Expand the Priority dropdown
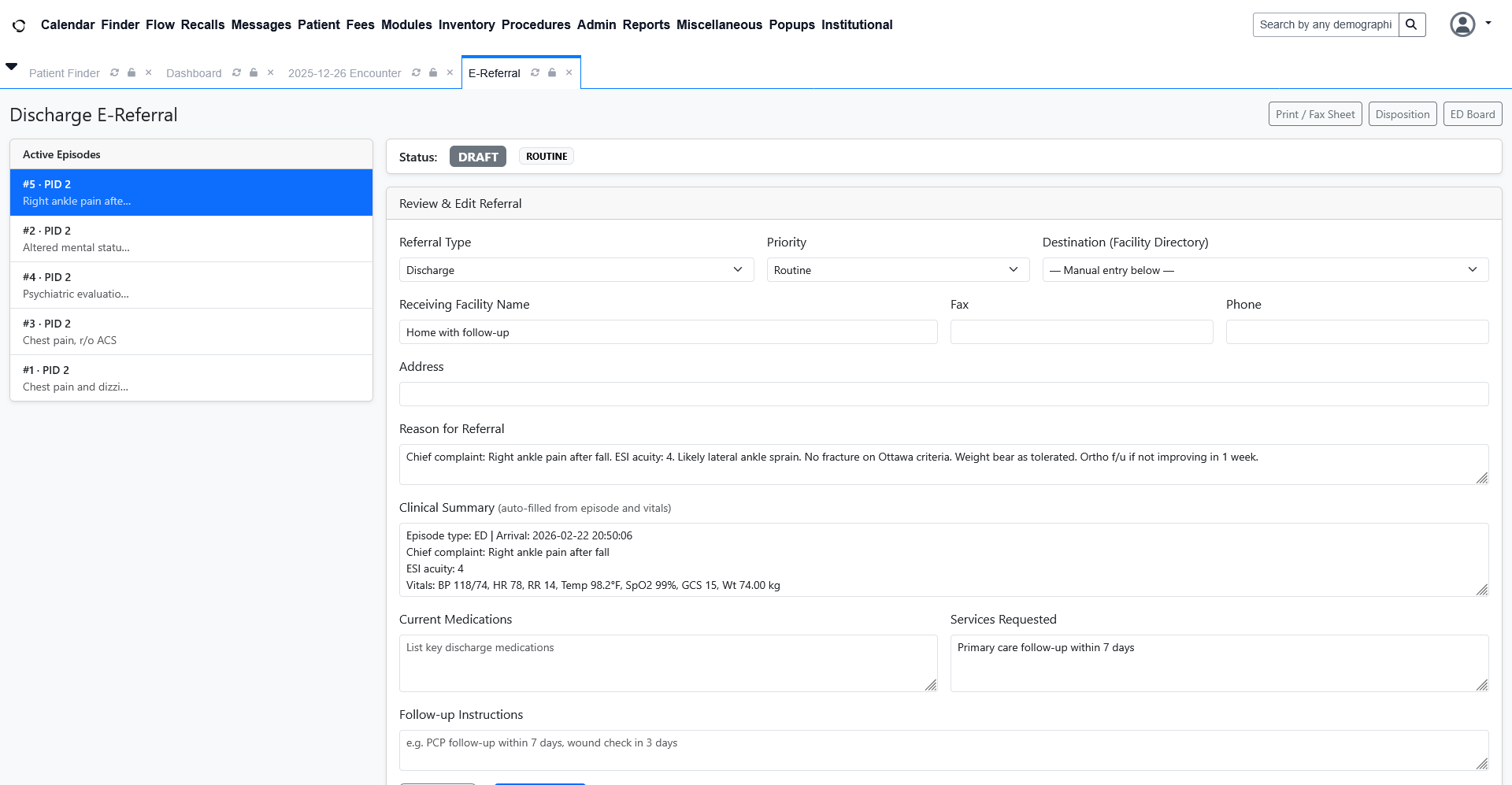The image size is (1512, 785). [897, 270]
